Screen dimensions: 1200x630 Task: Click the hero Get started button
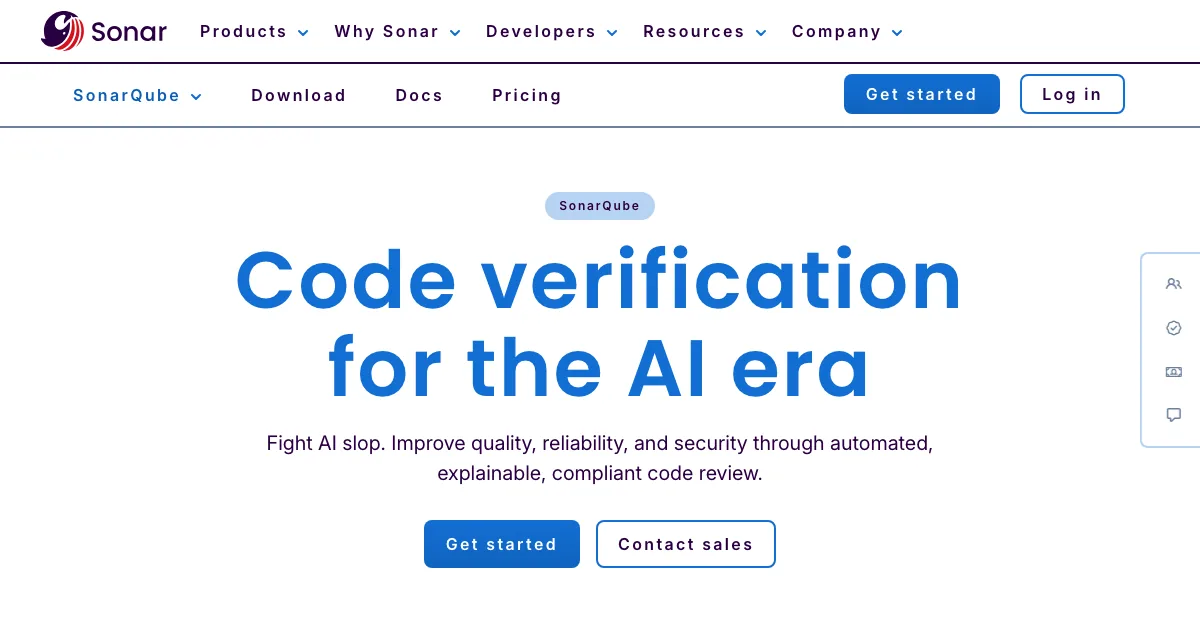coord(501,544)
